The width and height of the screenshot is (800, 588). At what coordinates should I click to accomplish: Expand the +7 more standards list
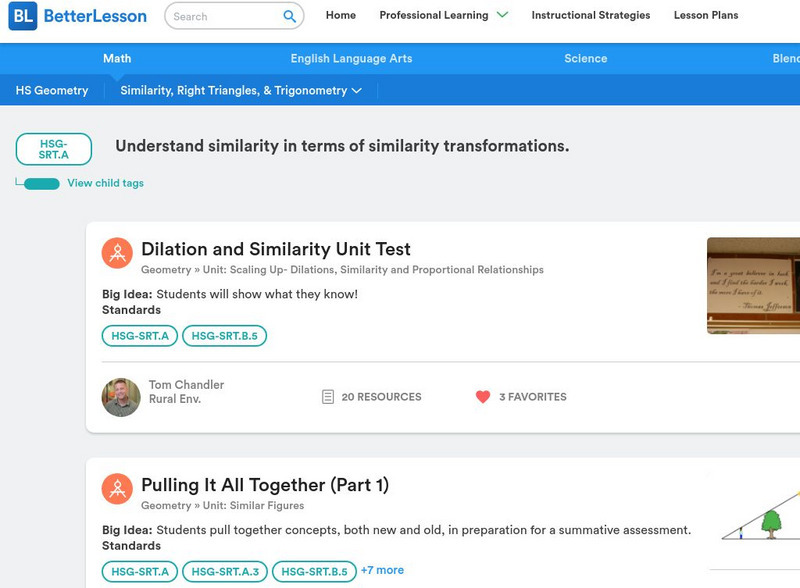382,570
